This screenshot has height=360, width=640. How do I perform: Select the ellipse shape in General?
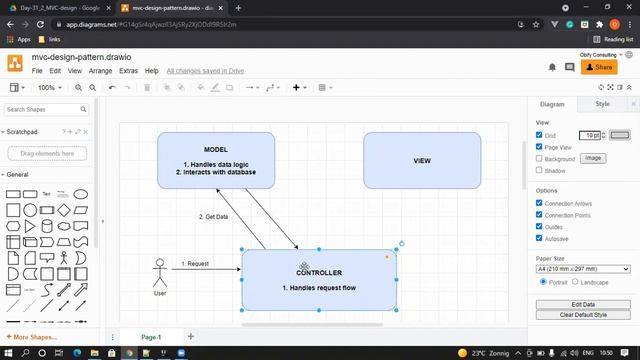(80, 194)
